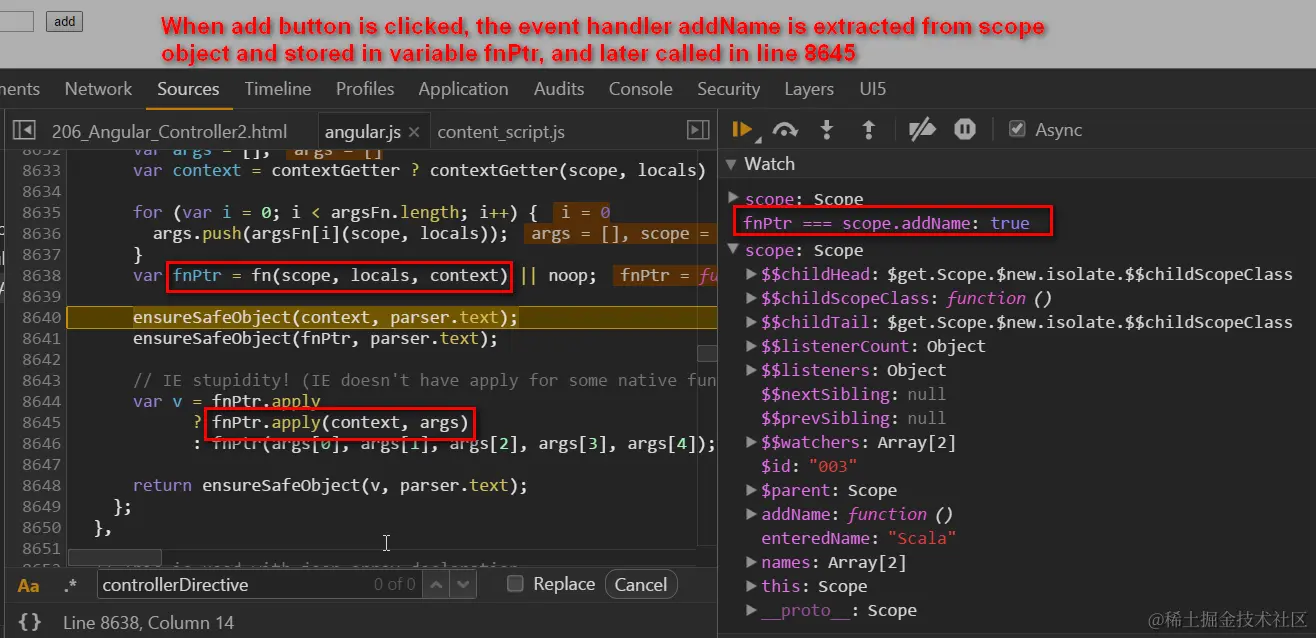Open the UI5 tab
Viewport: 1316px width, 638px height.
[873, 89]
